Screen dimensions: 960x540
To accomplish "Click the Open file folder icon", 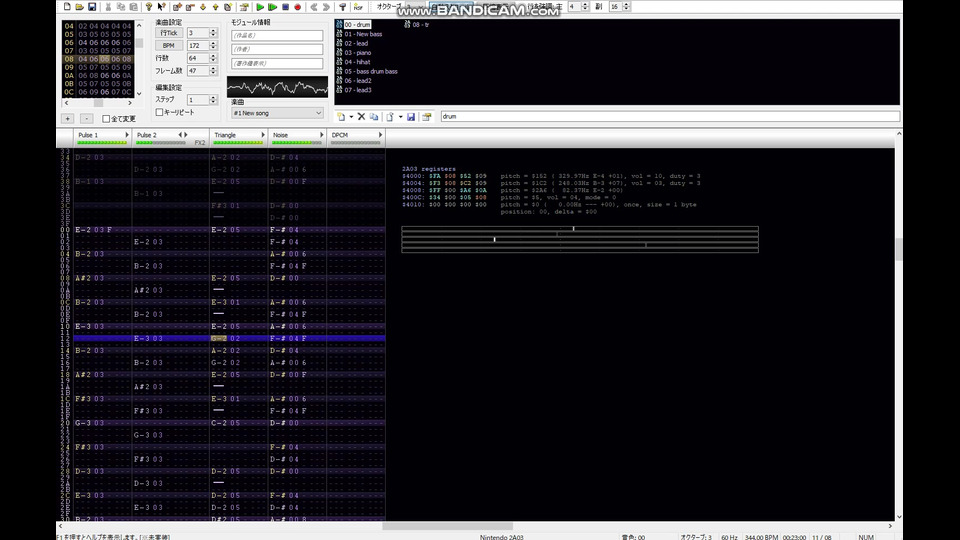I will click(x=80, y=7).
